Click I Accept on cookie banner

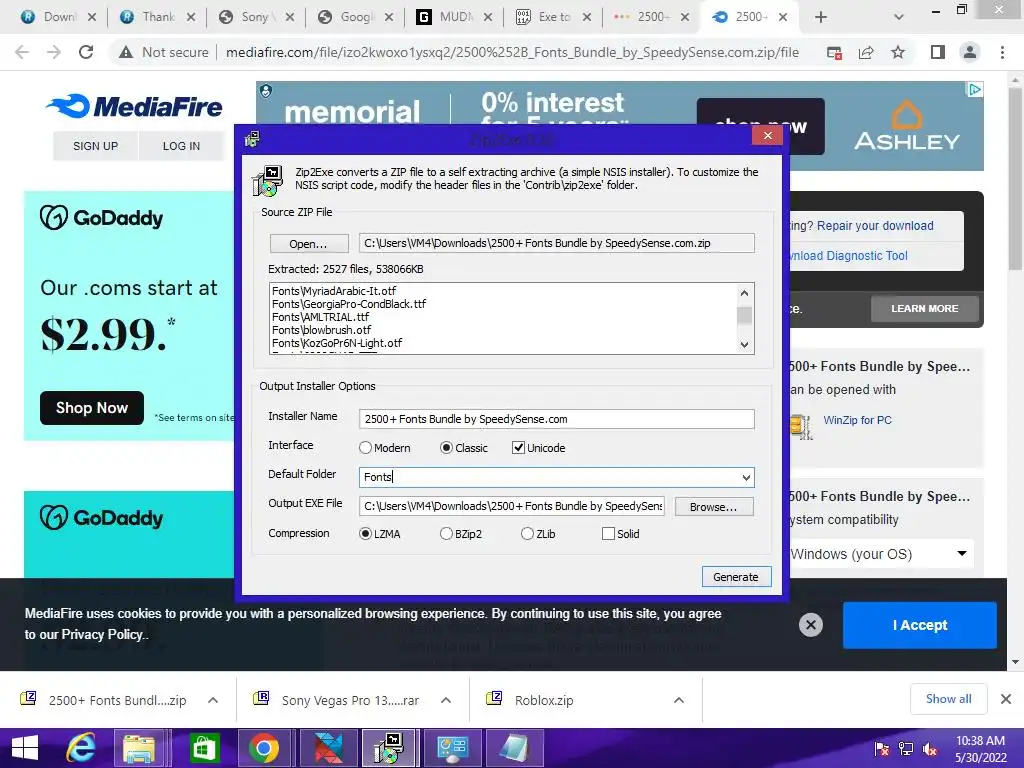[x=920, y=625]
